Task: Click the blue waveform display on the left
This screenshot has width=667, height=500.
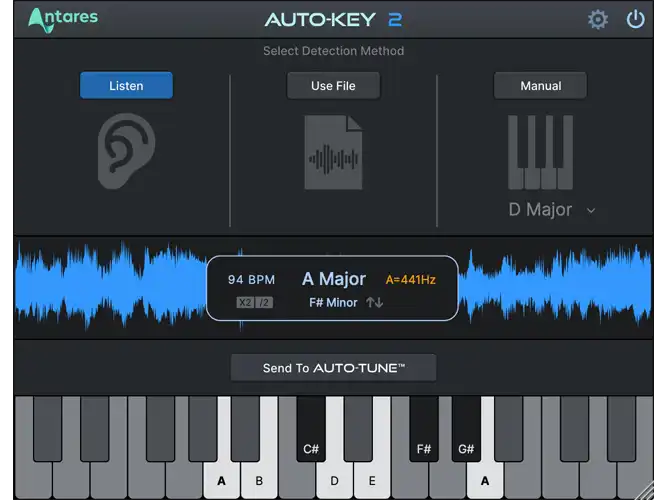Action: point(111,287)
